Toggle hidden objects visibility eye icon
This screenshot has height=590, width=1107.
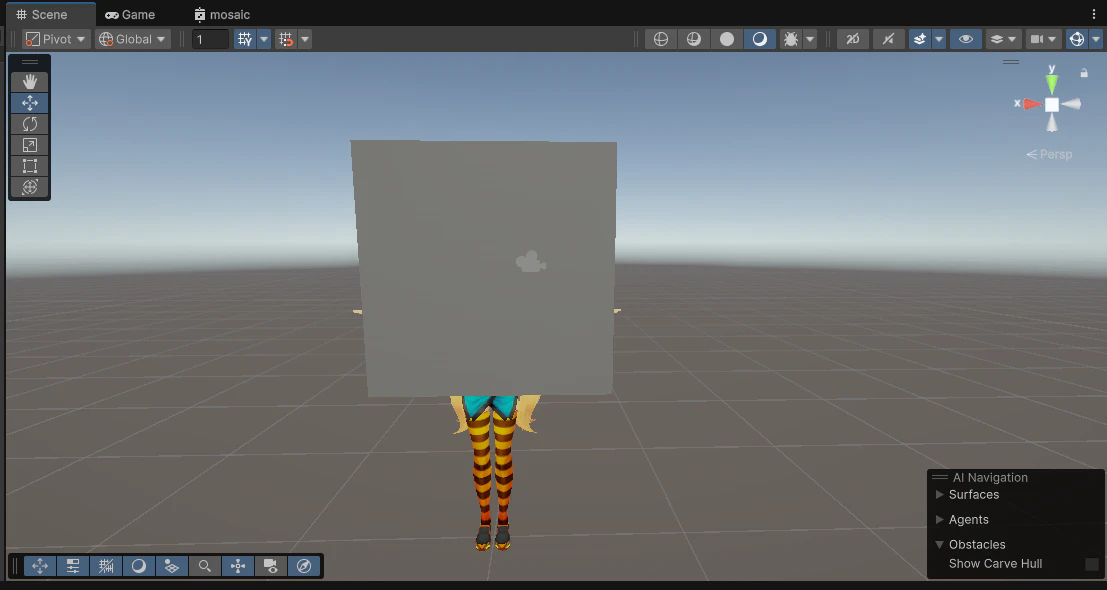966,40
